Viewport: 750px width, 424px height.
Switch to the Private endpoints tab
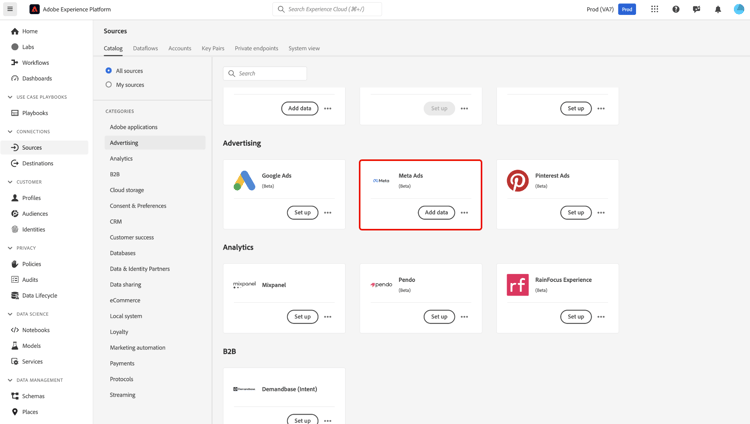pyautogui.click(x=256, y=48)
